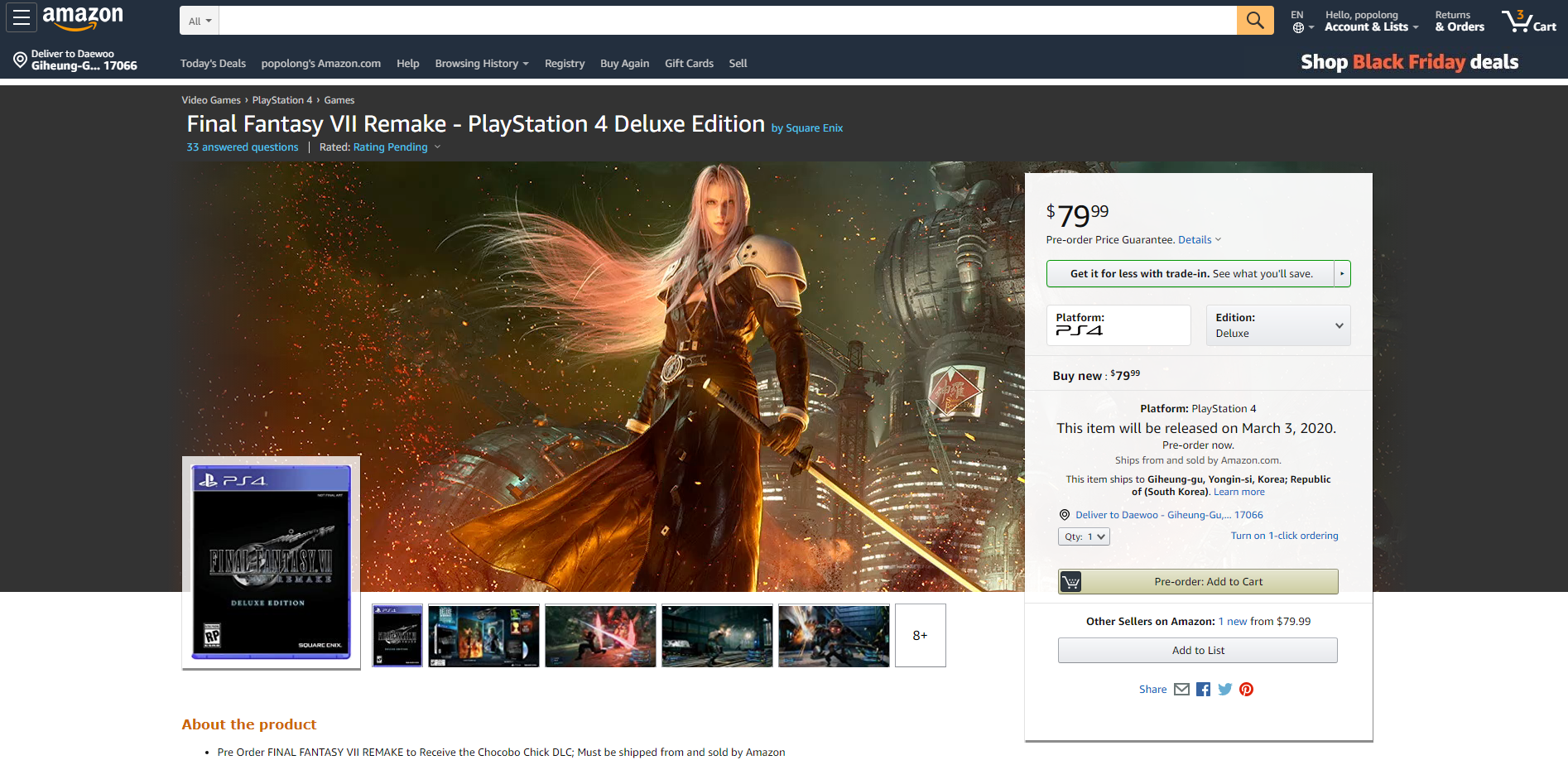Select the PS4 Platform option
Screen dimensions: 1568x760
click(1118, 325)
